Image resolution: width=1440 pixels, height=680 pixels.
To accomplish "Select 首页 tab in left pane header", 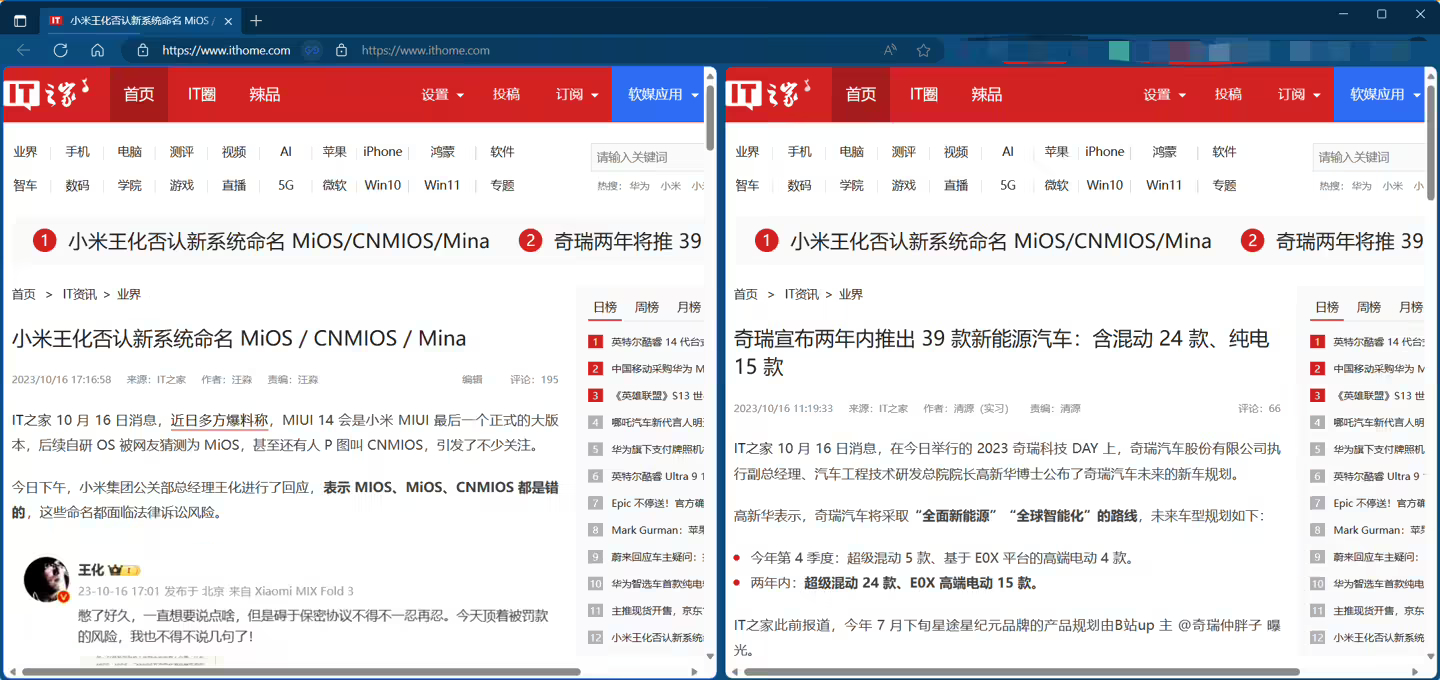I will [x=139, y=94].
